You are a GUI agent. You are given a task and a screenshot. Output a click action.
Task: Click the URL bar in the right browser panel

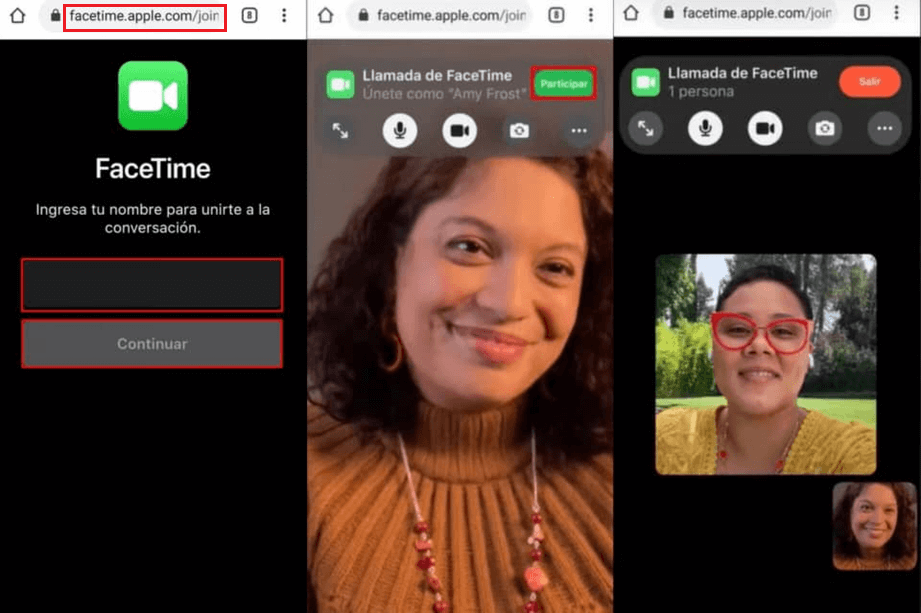(x=747, y=13)
